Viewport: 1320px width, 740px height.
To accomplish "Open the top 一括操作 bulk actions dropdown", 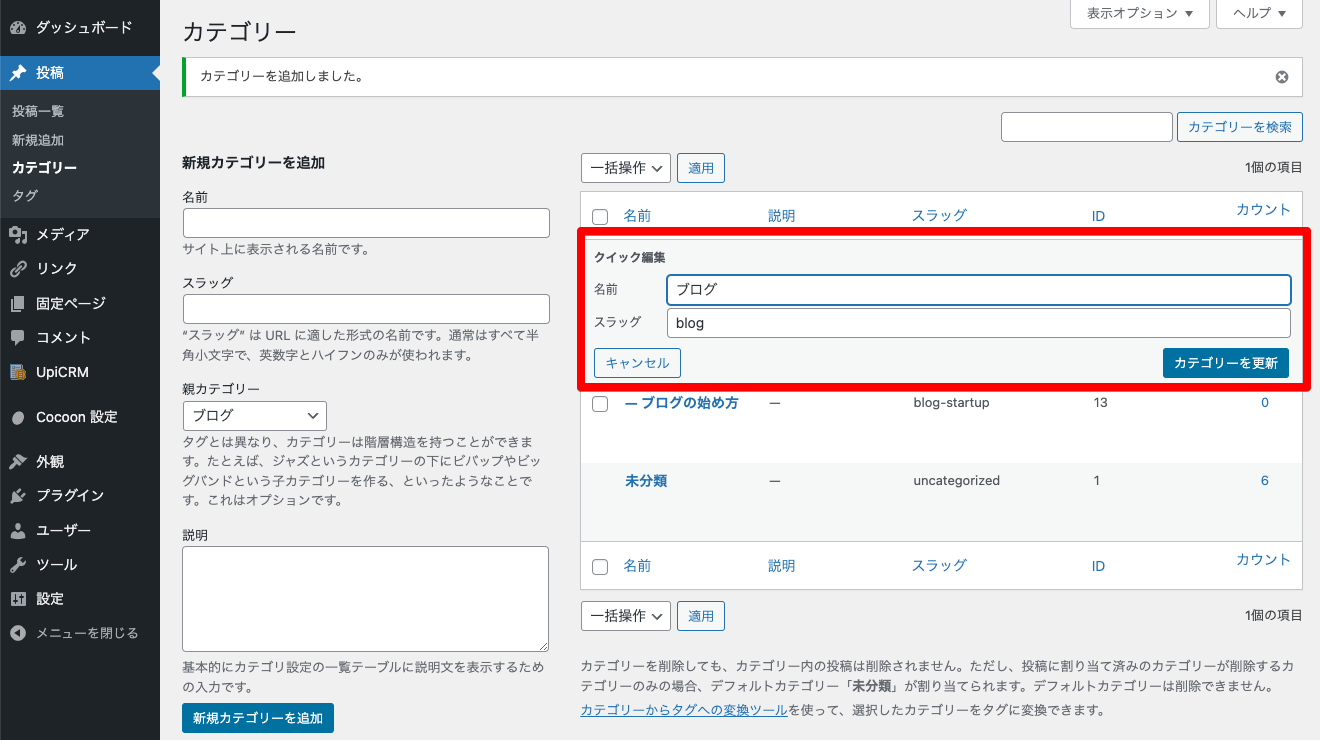I will click(x=625, y=168).
